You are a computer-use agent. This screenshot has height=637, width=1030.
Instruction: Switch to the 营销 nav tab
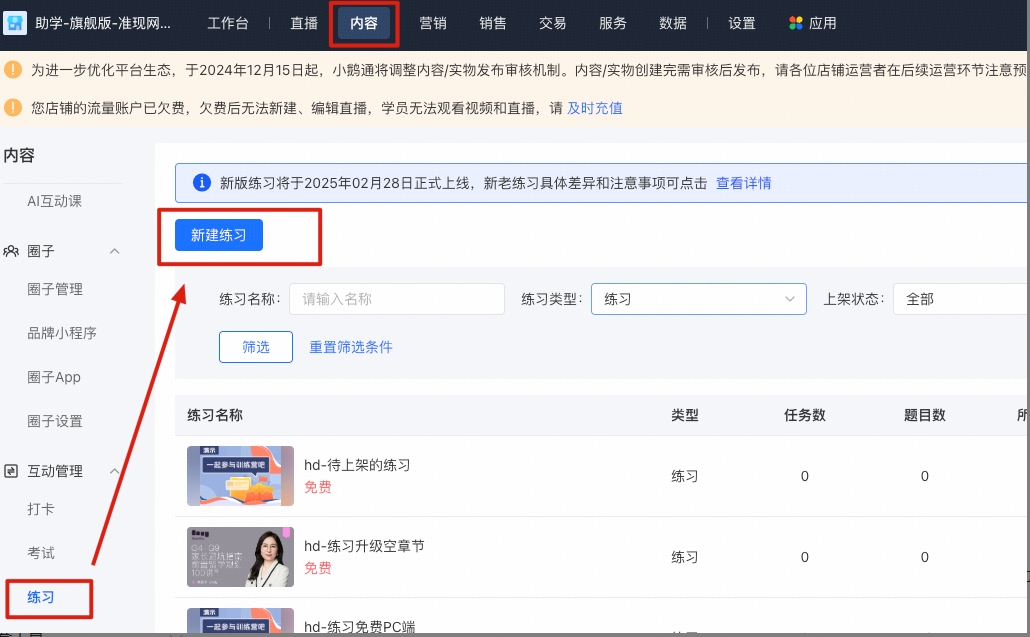433,23
